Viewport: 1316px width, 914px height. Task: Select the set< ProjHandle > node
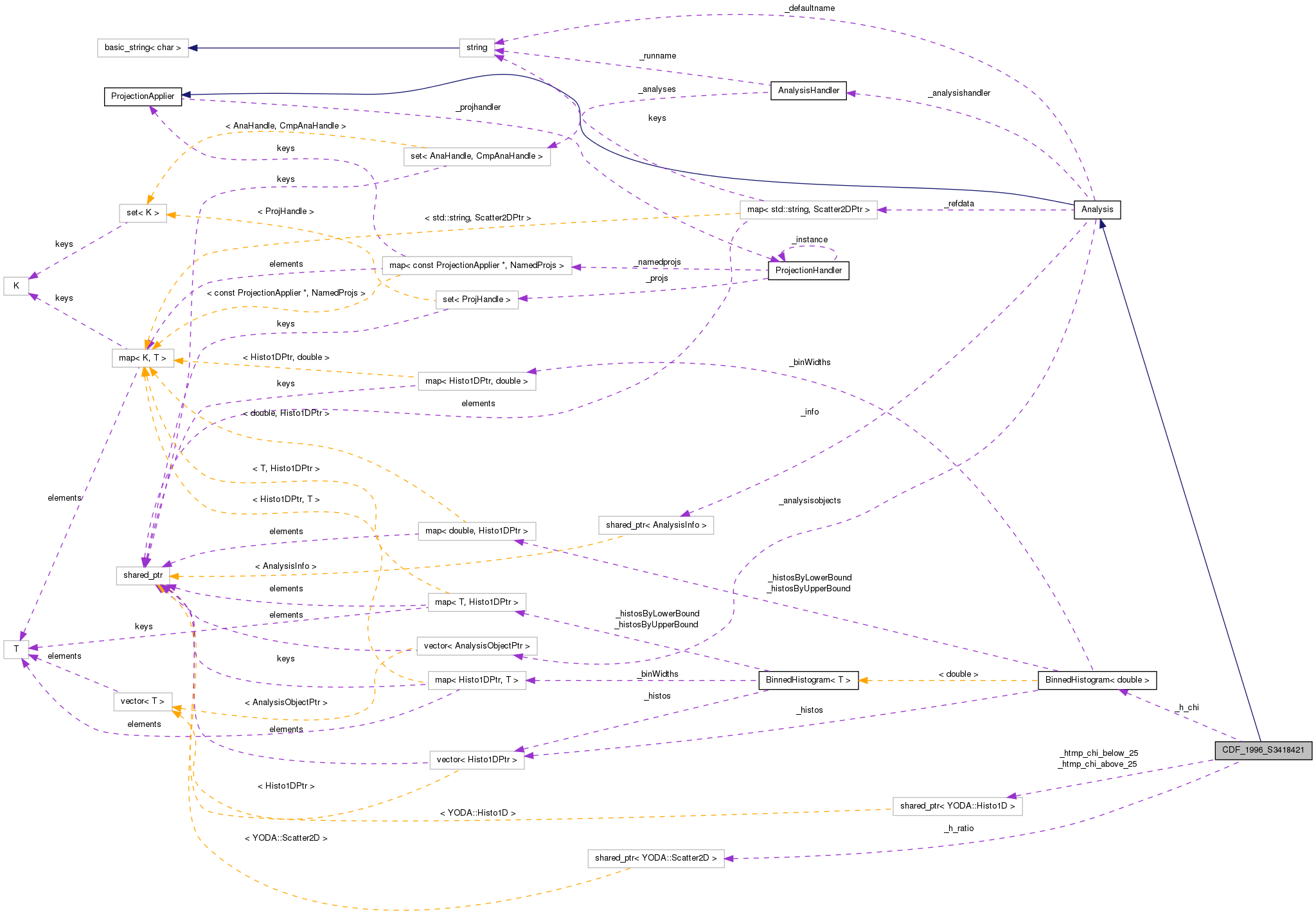coord(477,300)
